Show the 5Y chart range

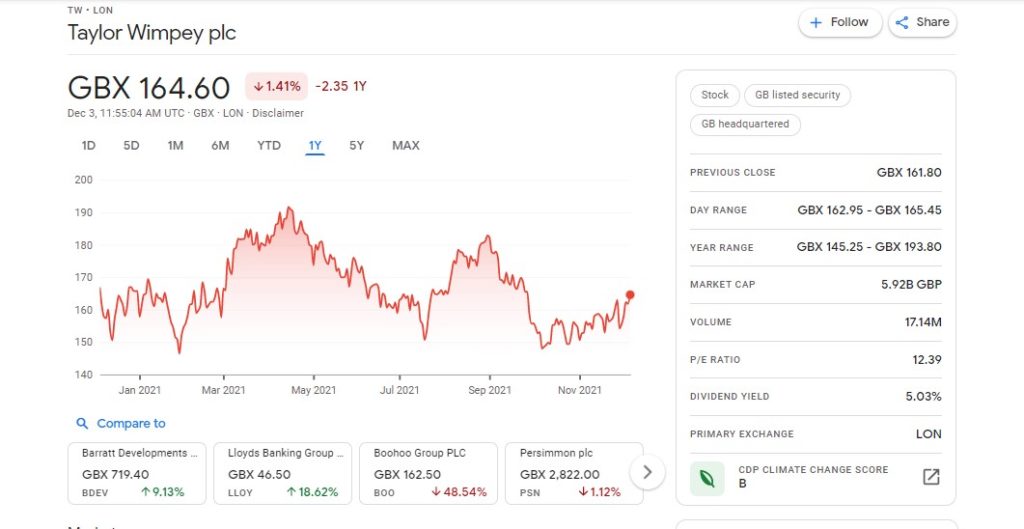[356, 146]
